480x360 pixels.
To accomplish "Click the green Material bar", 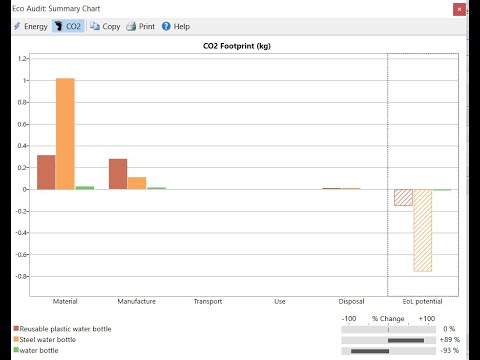I will coord(85,188).
